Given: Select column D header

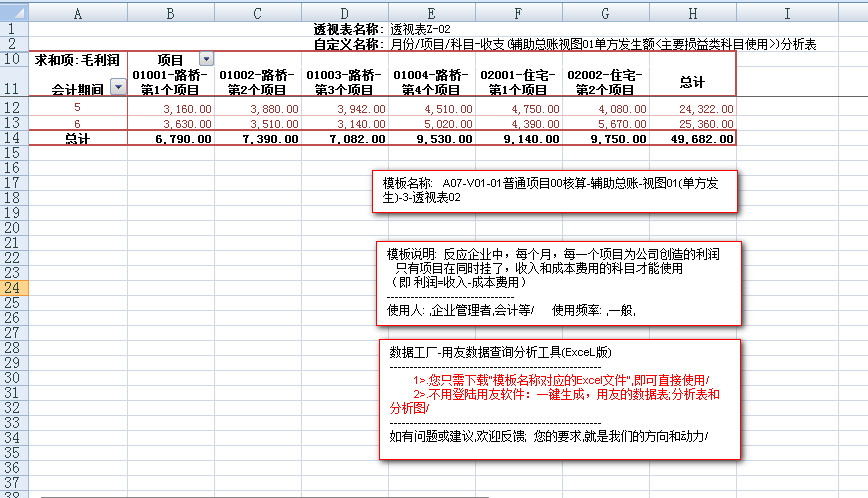Looking at the screenshot, I should tap(343, 12).
